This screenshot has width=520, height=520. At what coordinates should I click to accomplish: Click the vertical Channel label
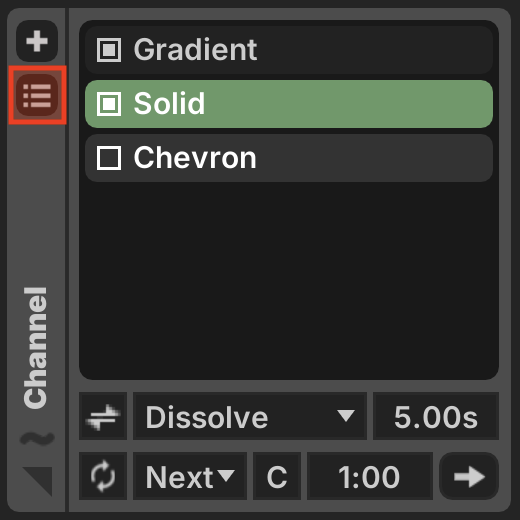point(35,348)
